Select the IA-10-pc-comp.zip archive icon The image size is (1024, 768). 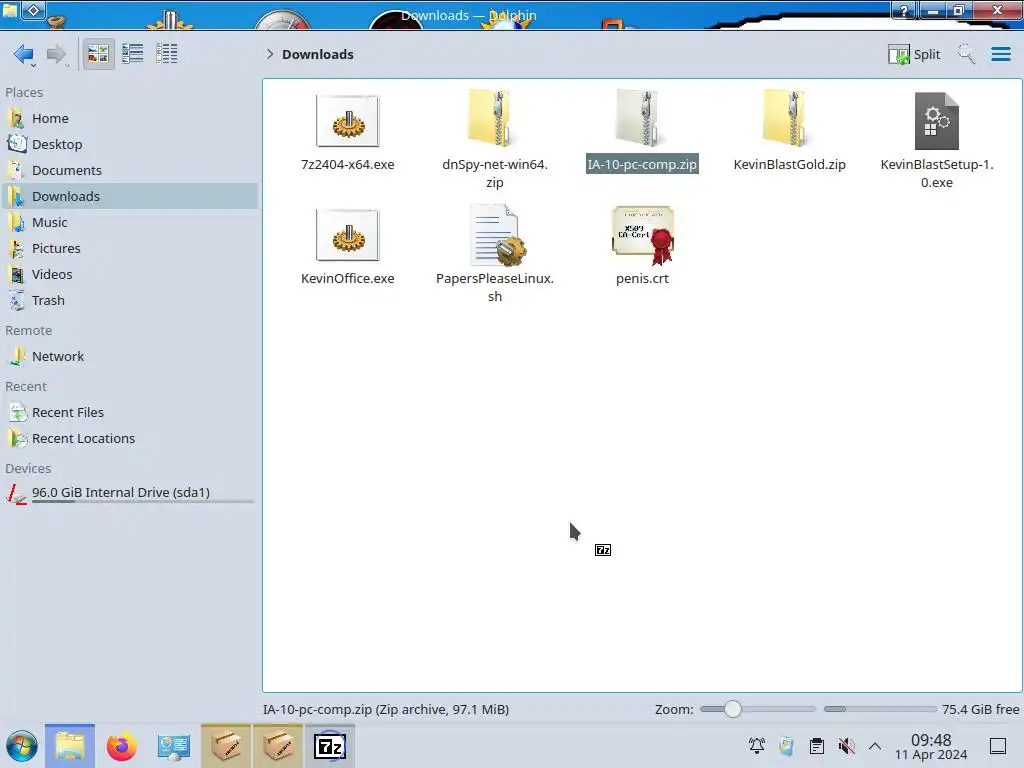click(642, 119)
